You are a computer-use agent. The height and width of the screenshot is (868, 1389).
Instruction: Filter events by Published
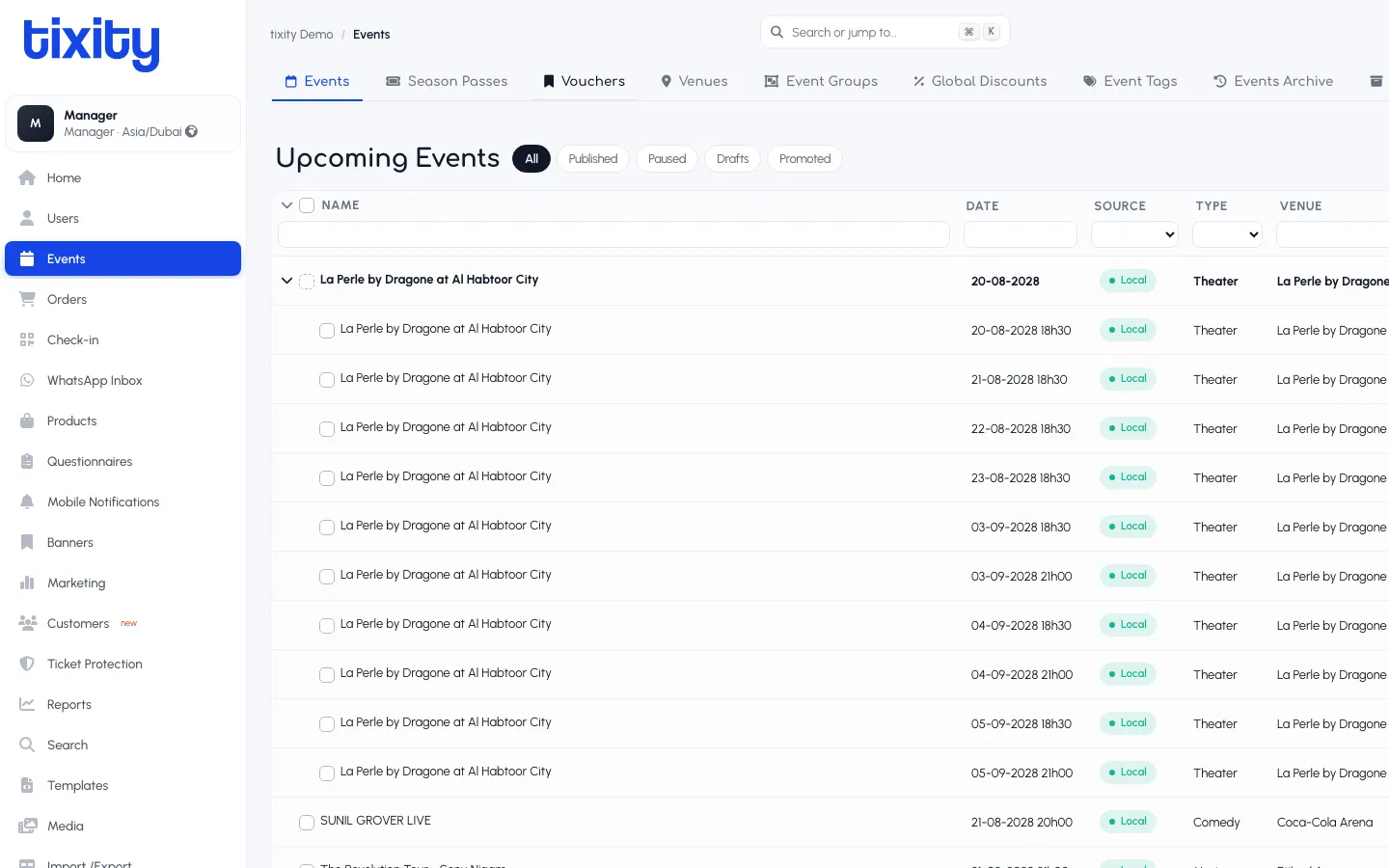click(x=593, y=159)
